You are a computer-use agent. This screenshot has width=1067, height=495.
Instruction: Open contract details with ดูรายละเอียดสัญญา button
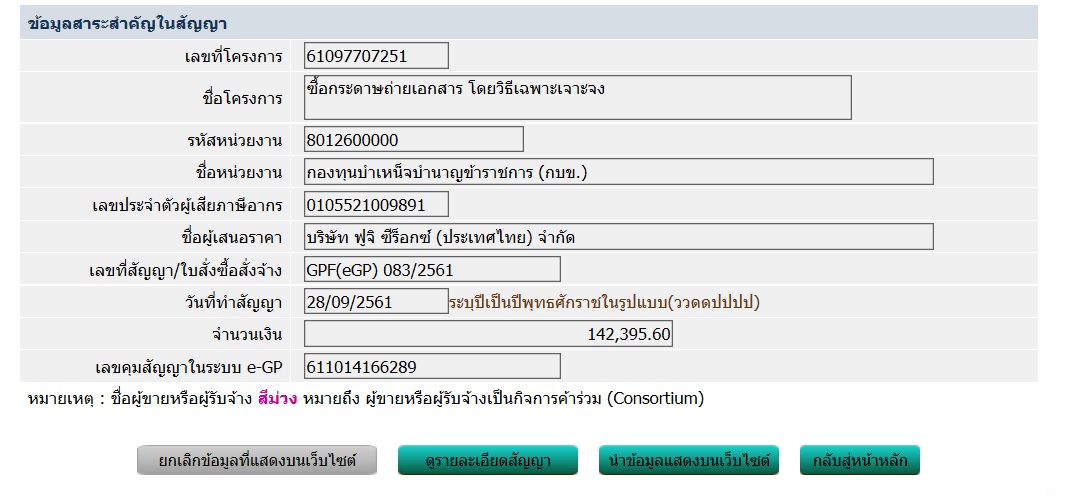[x=488, y=461]
